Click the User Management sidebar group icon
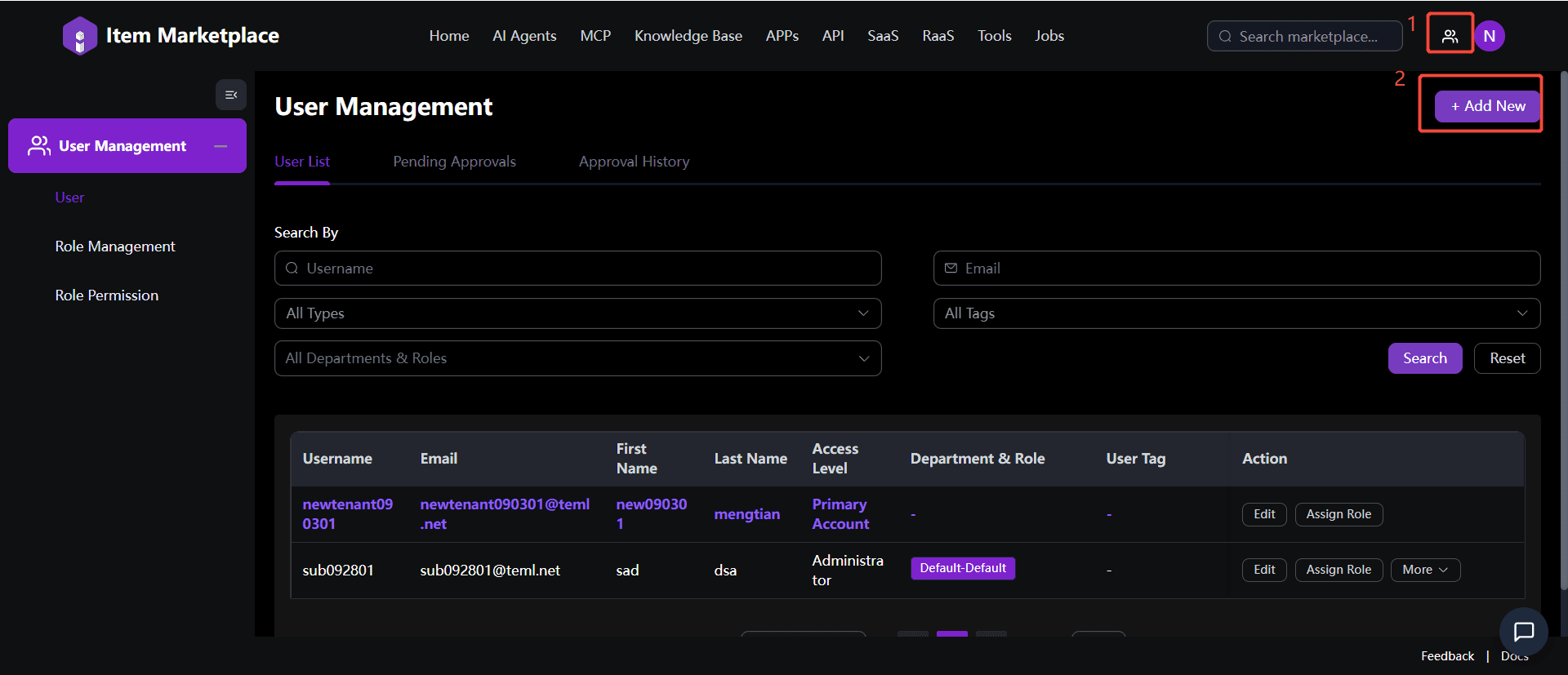The width and height of the screenshot is (1568, 675). pyautogui.click(x=38, y=146)
